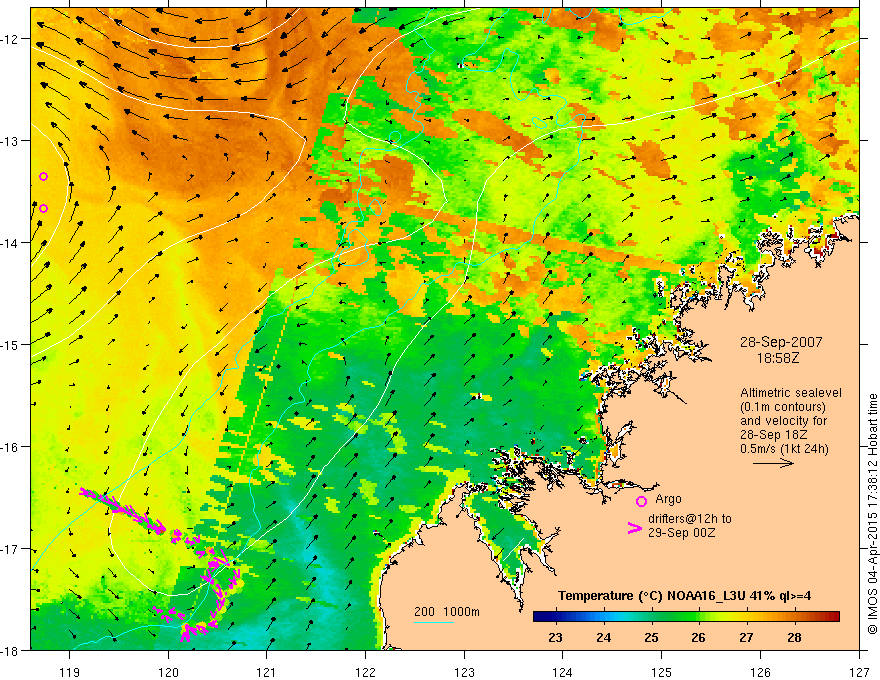Image resolution: width=880 pixels, height=680 pixels.
Task: Click the text "0.5m/s (1kt 24h)"
Action: coord(784,449)
